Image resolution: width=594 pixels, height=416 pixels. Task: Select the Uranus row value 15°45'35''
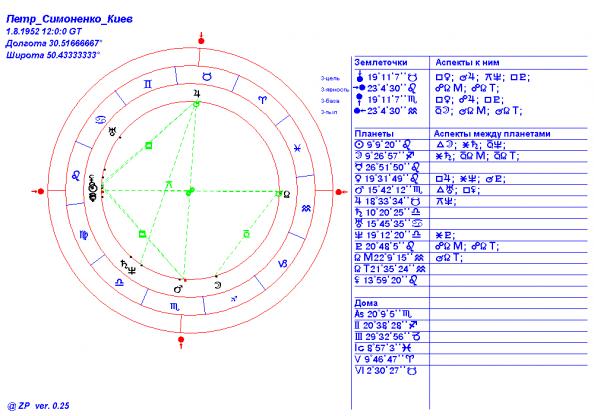point(388,224)
